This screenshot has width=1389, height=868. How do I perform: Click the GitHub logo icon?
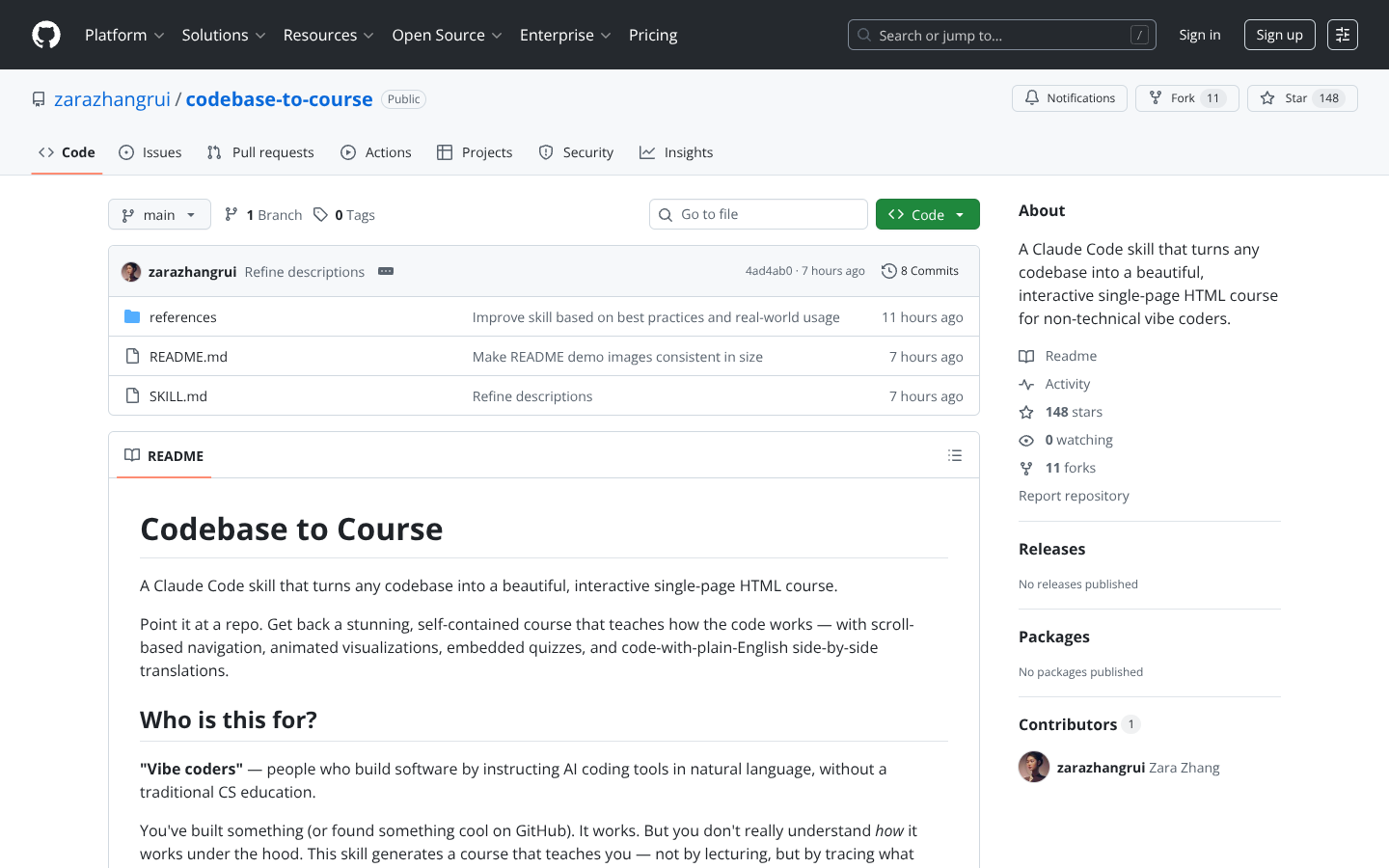pyautogui.click(x=46, y=35)
